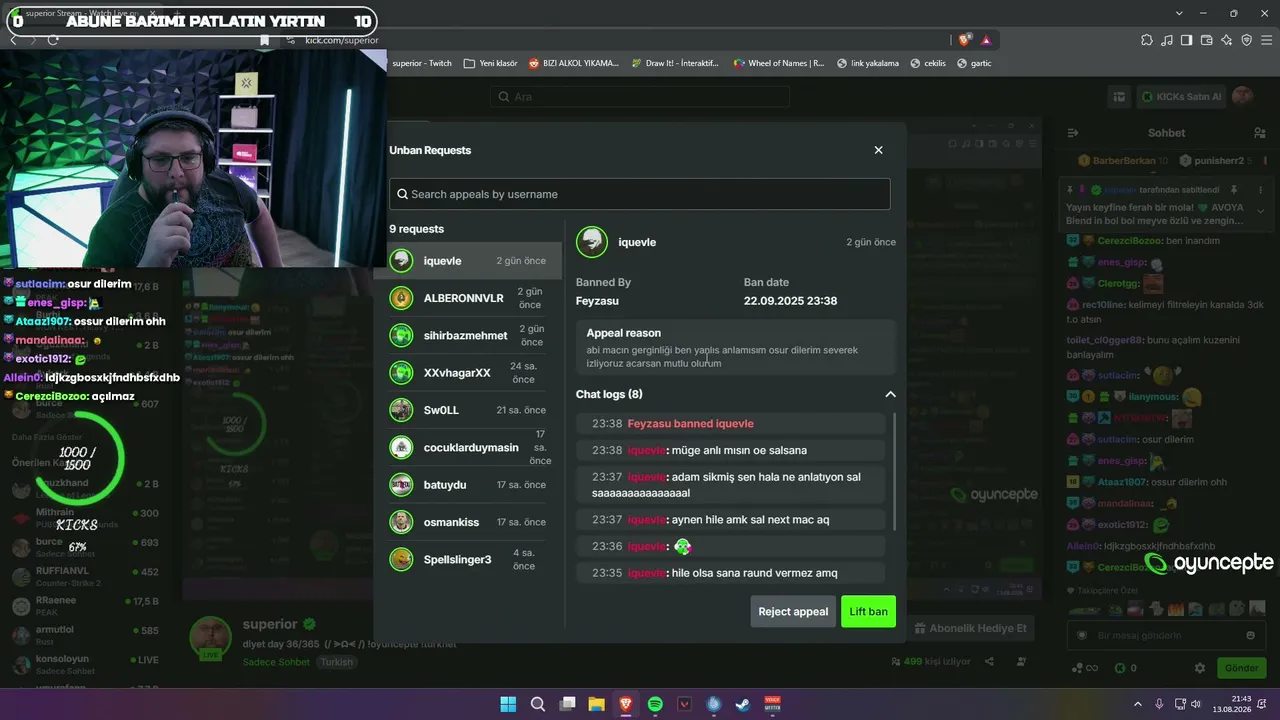This screenshot has height=720, width=1280.
Task: Open Brave Rewards triangle icon
Action: pos(986,40)
